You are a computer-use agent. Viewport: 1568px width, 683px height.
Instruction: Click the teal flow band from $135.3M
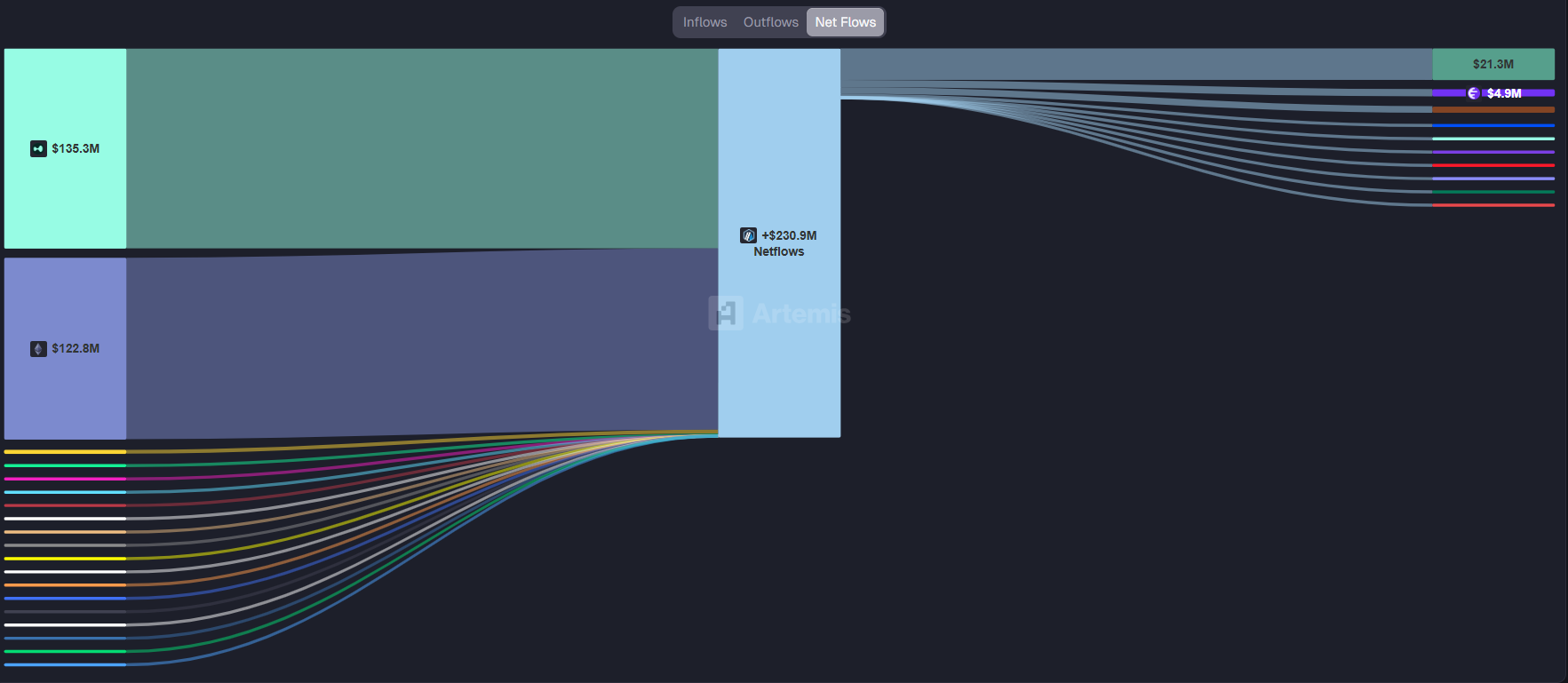(x=422, y=148)
